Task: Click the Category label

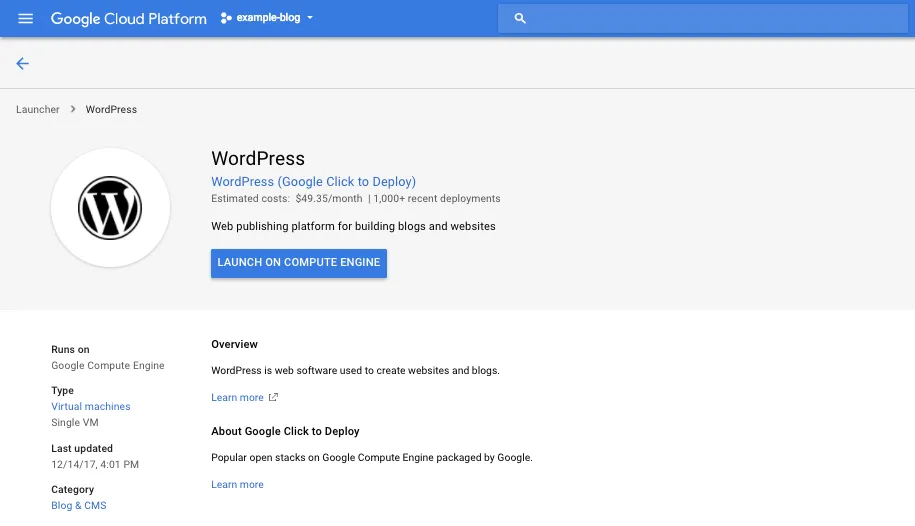Action: [72, 490]
